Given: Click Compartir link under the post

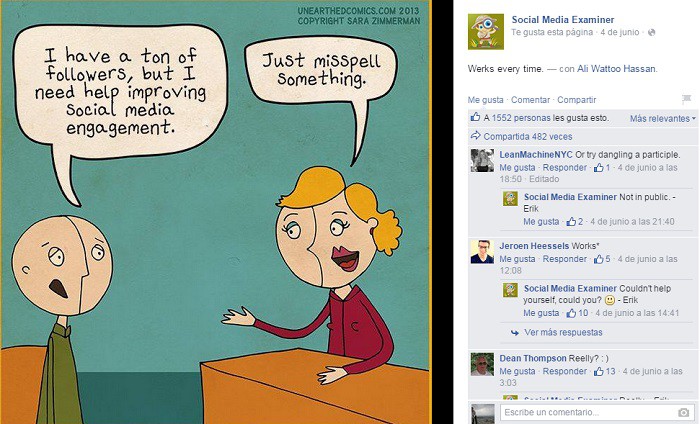Looking at the screenshot, I should pos(576,100).
